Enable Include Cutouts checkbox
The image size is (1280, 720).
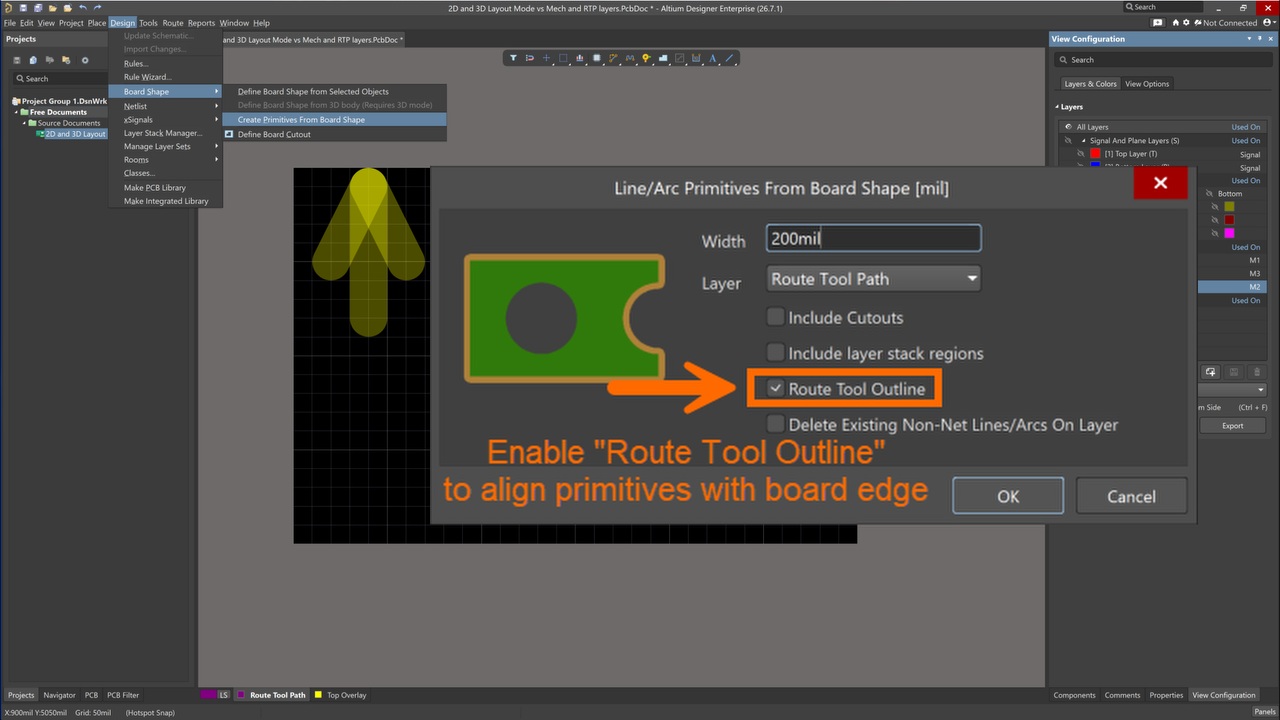coord(775,317)
